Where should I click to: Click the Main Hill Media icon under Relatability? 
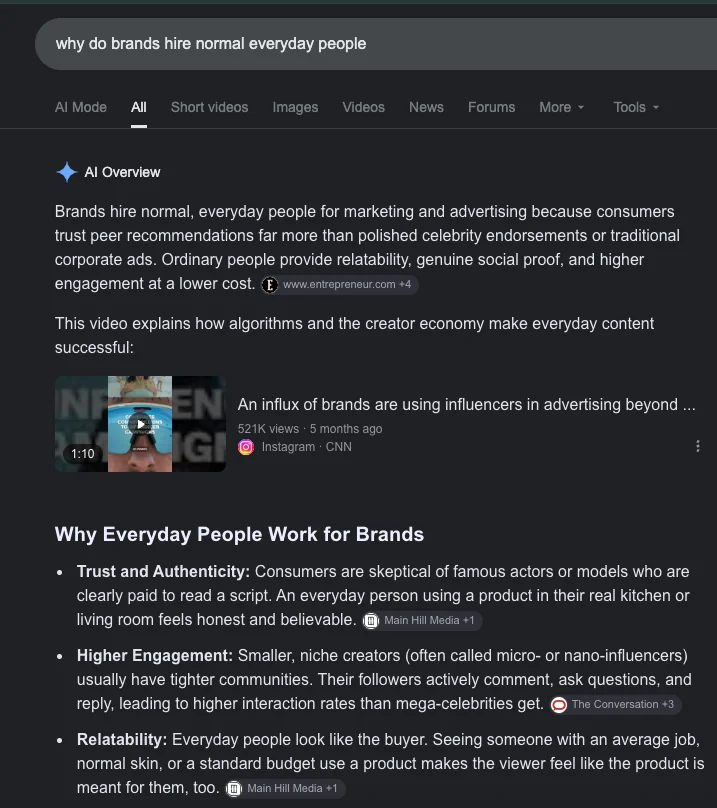click(x=234, y=788)
